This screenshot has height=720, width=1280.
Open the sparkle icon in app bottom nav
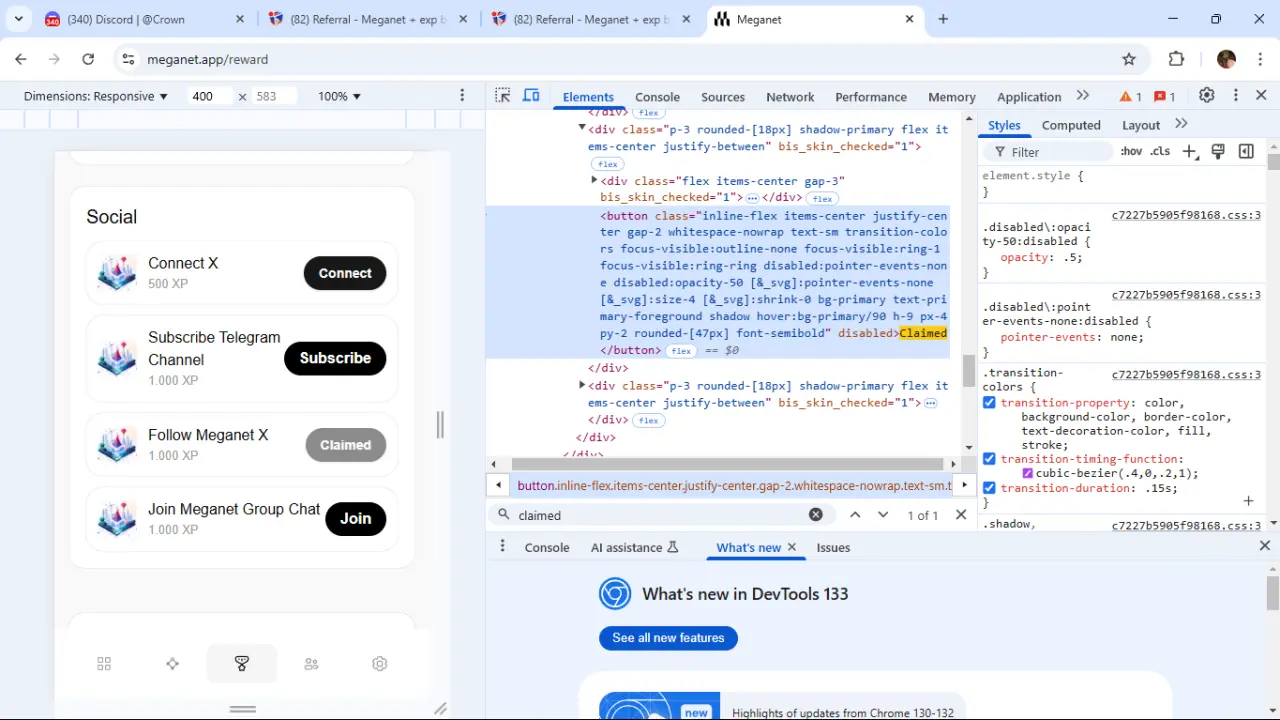[x=172, y=664]
